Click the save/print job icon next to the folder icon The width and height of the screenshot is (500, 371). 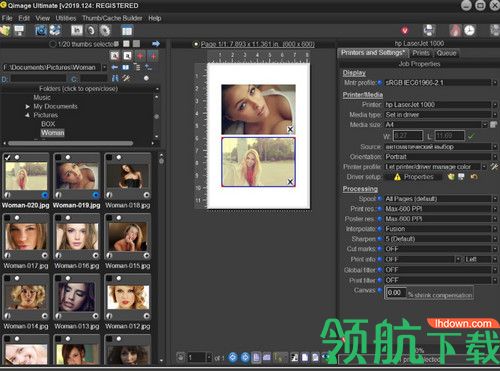pyautogui.click(x=19, y=31)
